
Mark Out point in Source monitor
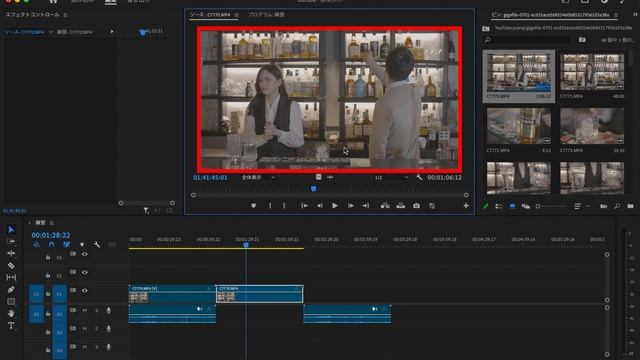coord(284,206)
